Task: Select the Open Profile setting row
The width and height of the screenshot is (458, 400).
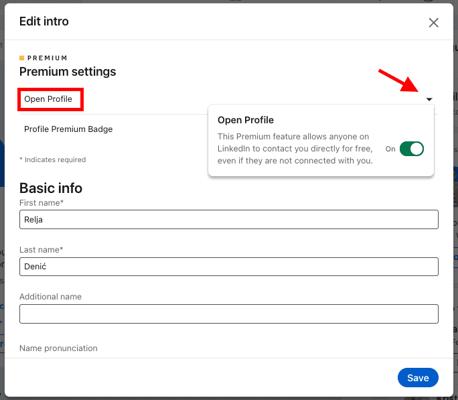Action: click(50, 99)
